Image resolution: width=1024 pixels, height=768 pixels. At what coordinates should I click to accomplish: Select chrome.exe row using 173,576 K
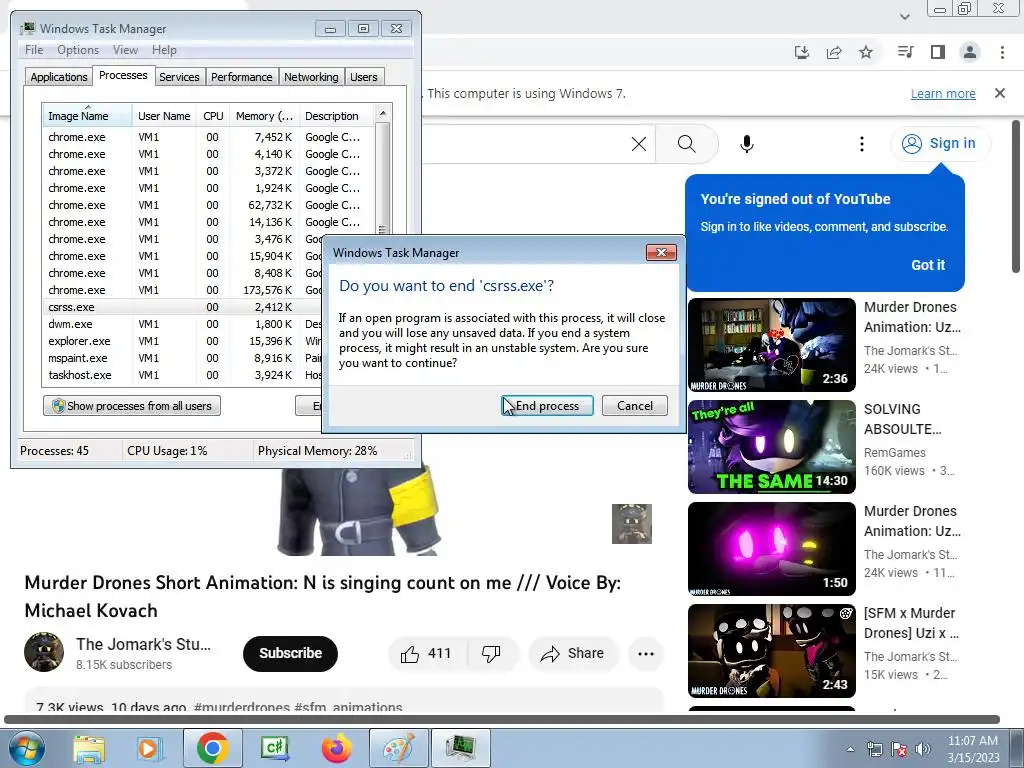[x=183, y=290]
